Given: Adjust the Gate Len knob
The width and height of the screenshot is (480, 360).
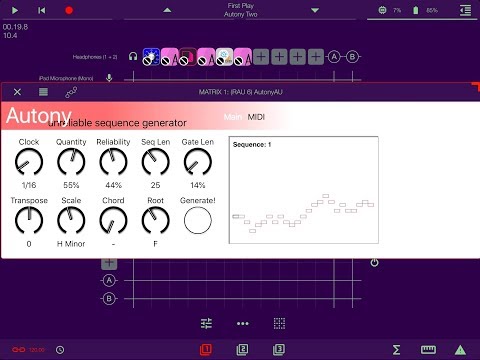Looking at the screenshot, I should pos(198,162).
